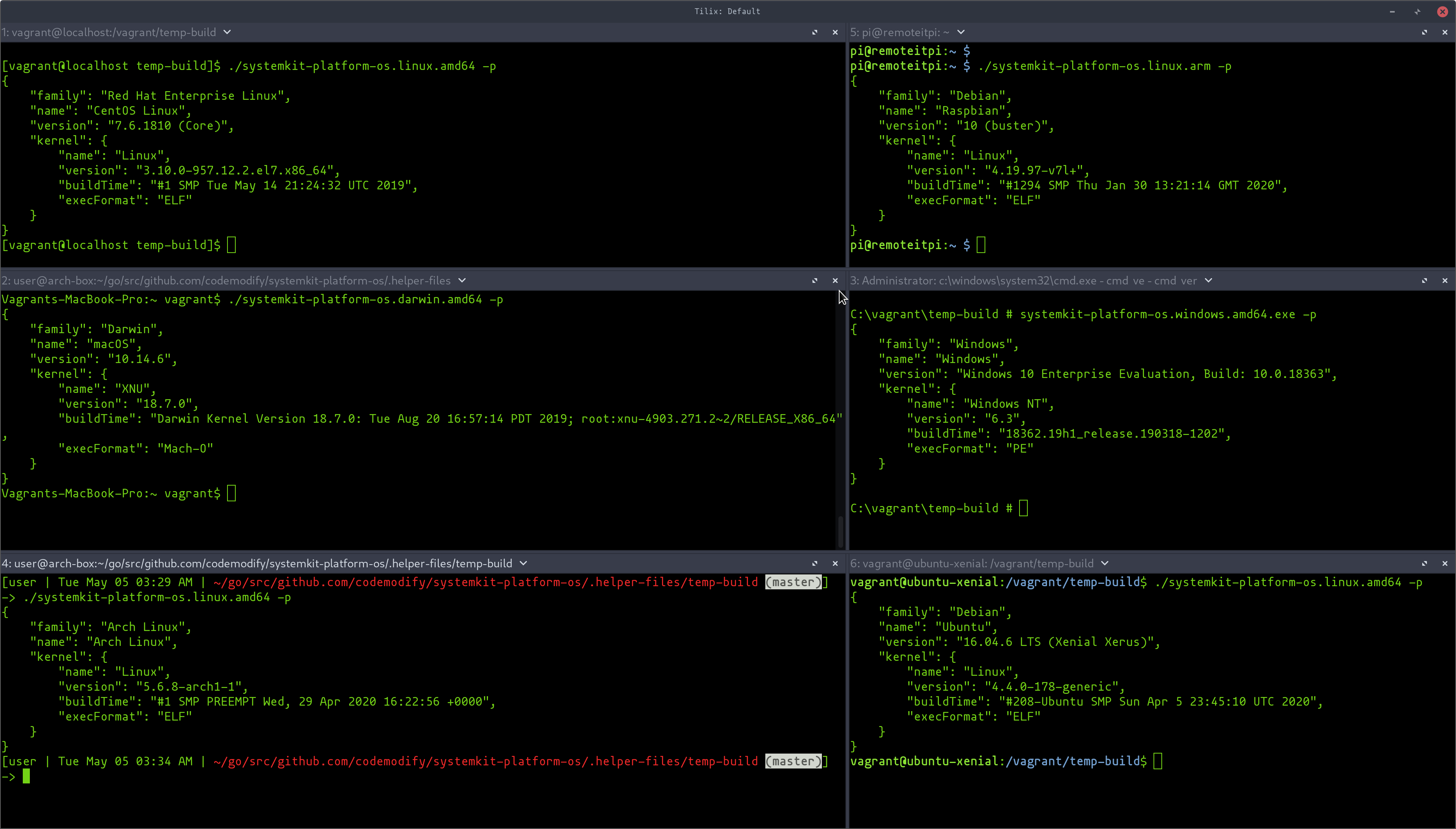Open dropdown for terminal 1 title
The width and height of the screenshot is (1456, 829).
point(227,33)
